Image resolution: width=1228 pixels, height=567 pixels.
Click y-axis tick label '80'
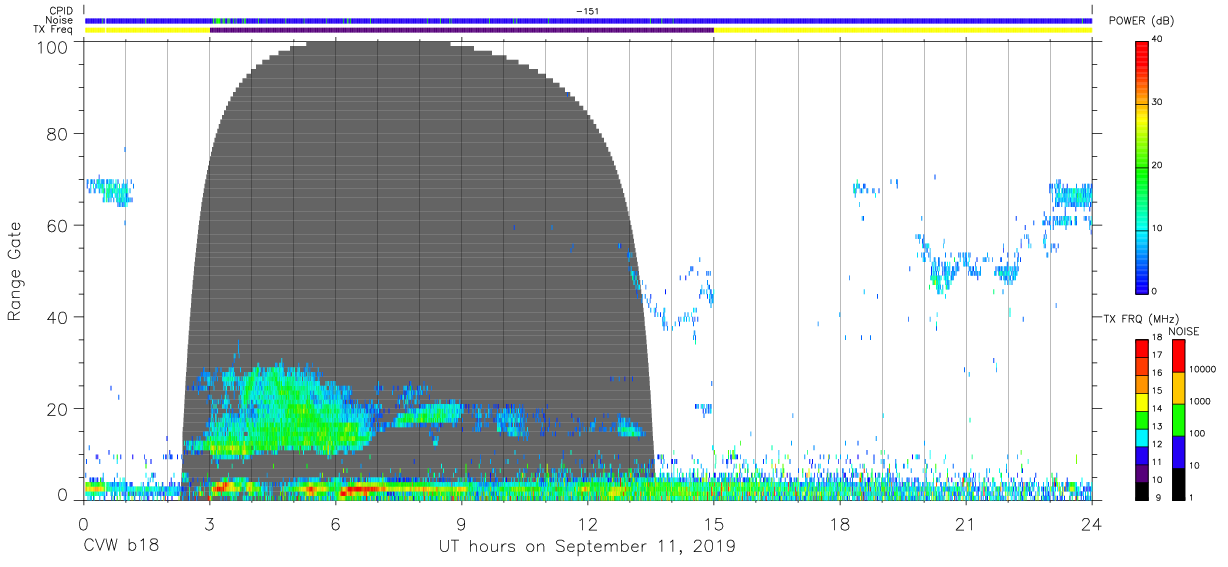58,134
